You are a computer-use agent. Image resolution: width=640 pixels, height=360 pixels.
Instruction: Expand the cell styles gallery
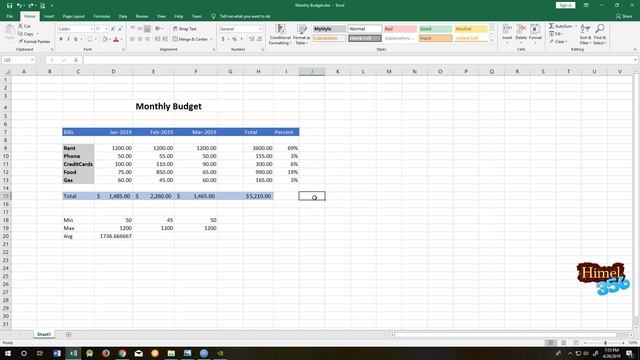491,41
